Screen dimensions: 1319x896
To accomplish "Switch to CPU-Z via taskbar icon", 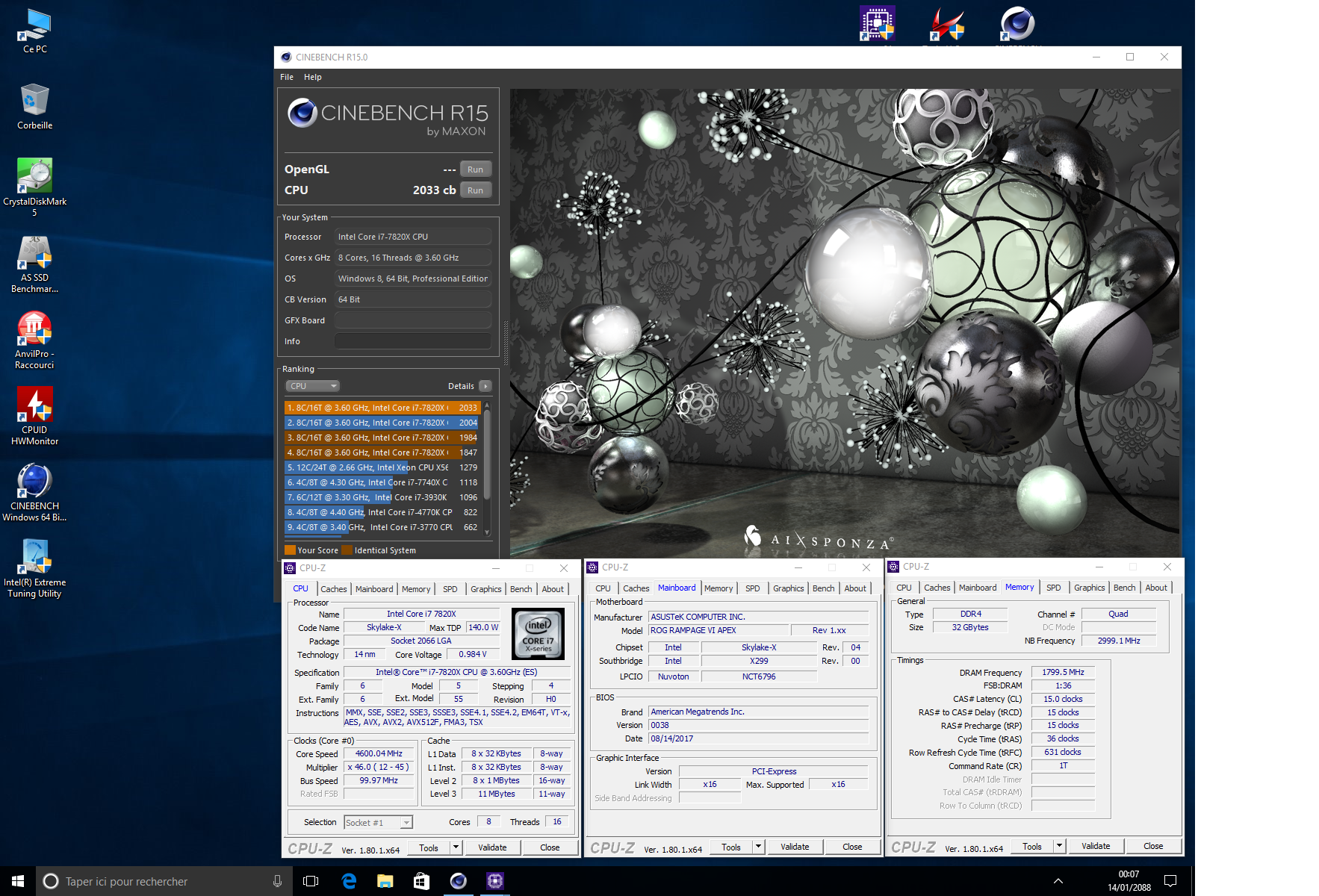I will tap(494, 881).
